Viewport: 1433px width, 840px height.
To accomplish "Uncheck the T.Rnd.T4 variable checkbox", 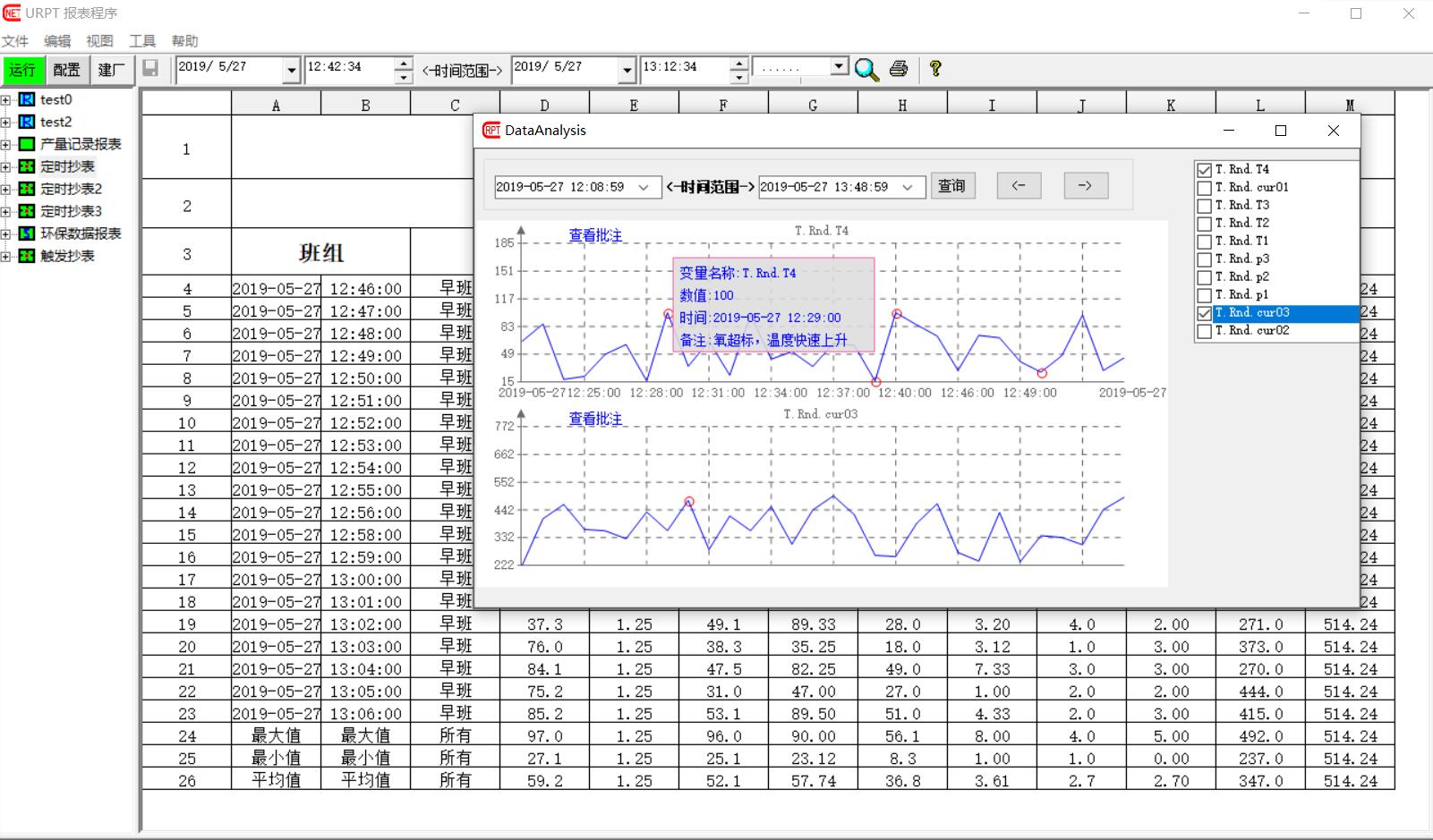I will click(1205, 170).
